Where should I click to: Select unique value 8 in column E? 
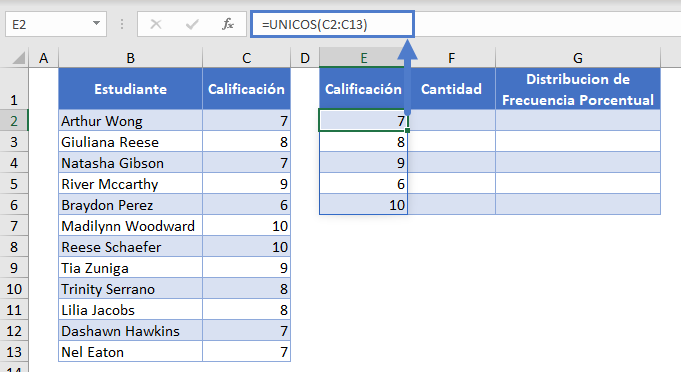364,142
